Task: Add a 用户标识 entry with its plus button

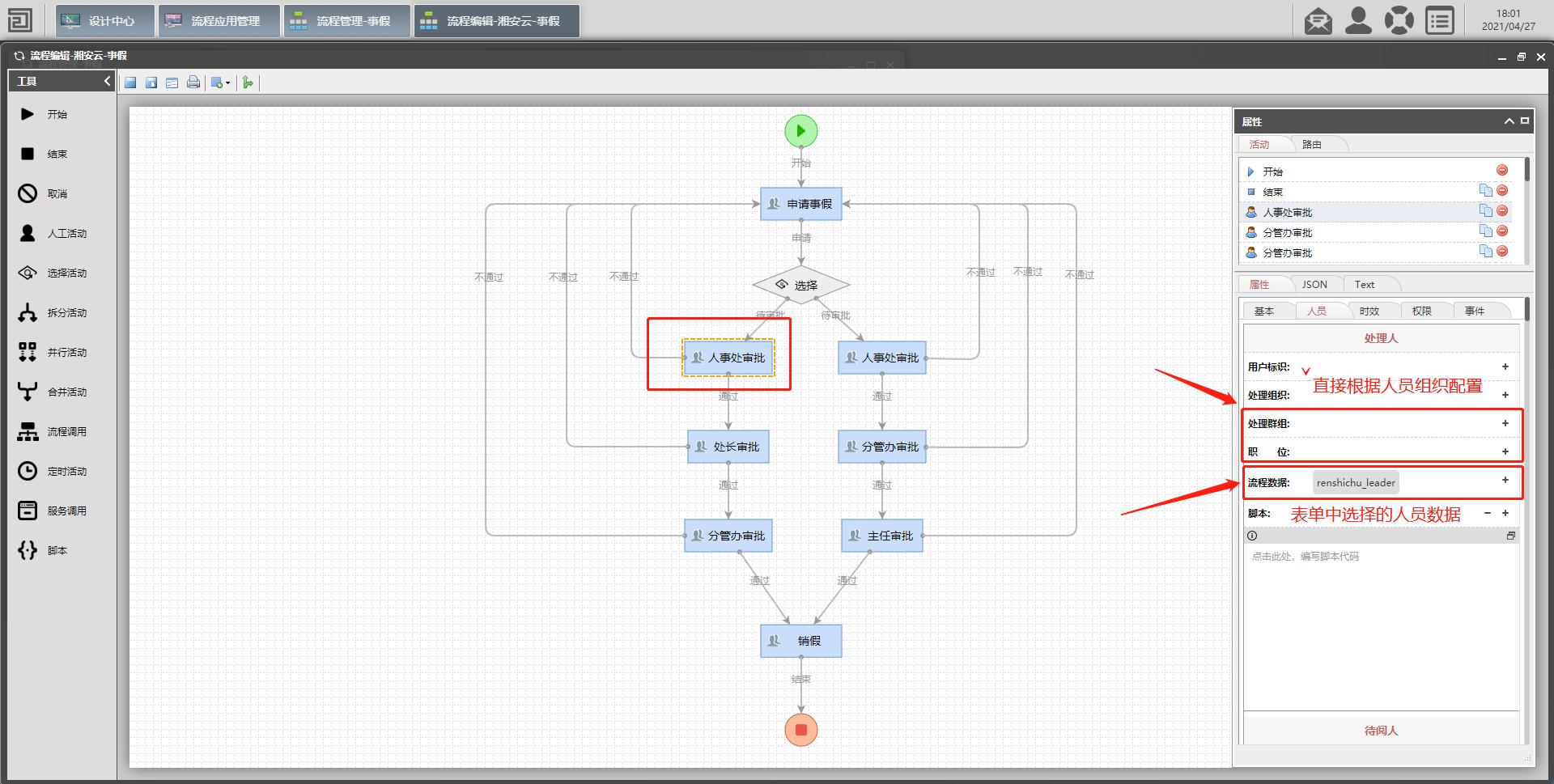Action: pos(1505,367)
